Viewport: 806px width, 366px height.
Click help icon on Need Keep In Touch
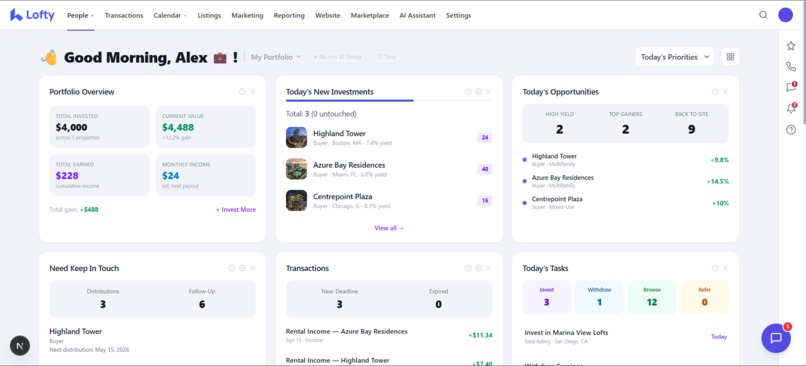(232, 268)
